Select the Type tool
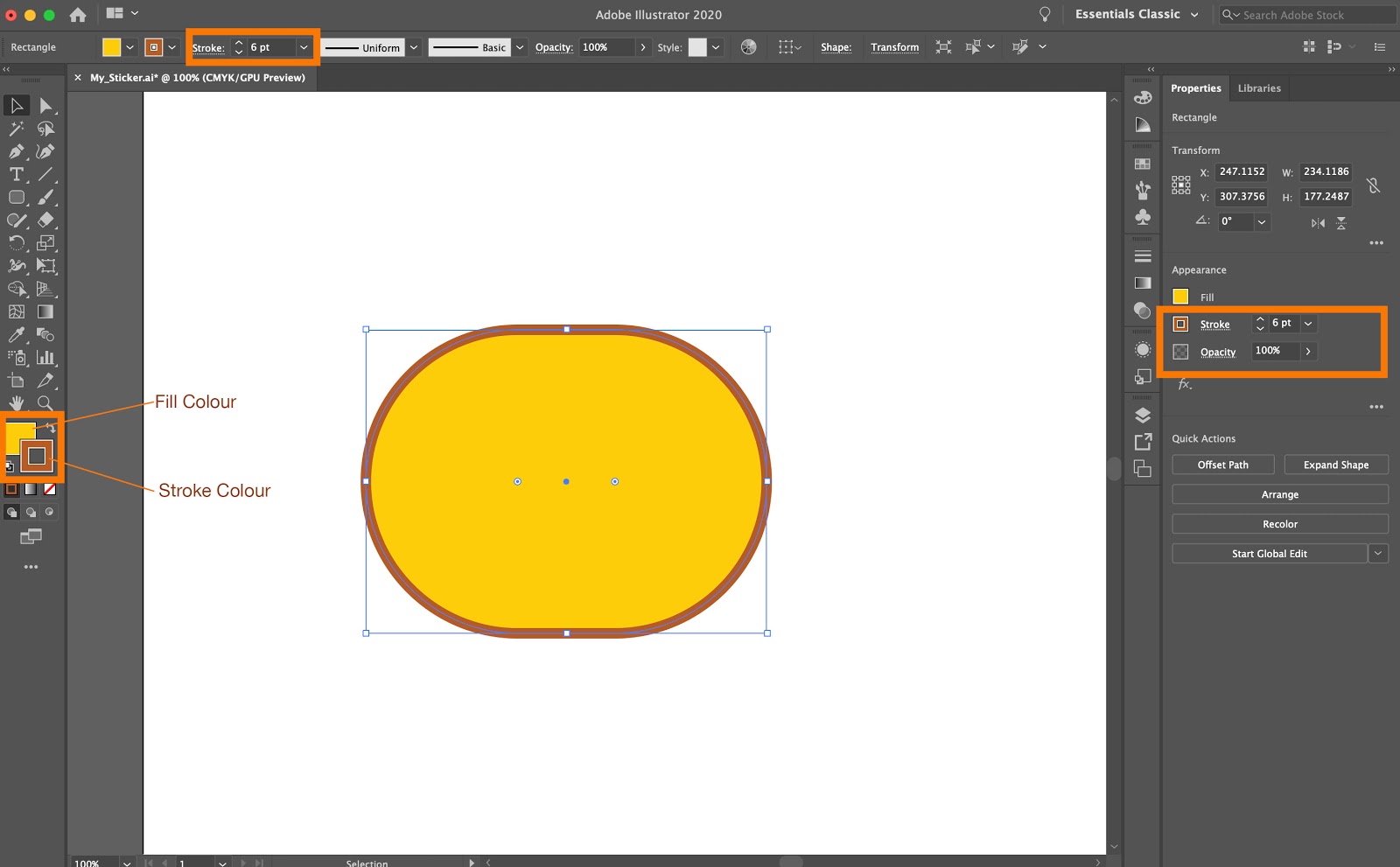The image size is (1400, 867). 16,175
